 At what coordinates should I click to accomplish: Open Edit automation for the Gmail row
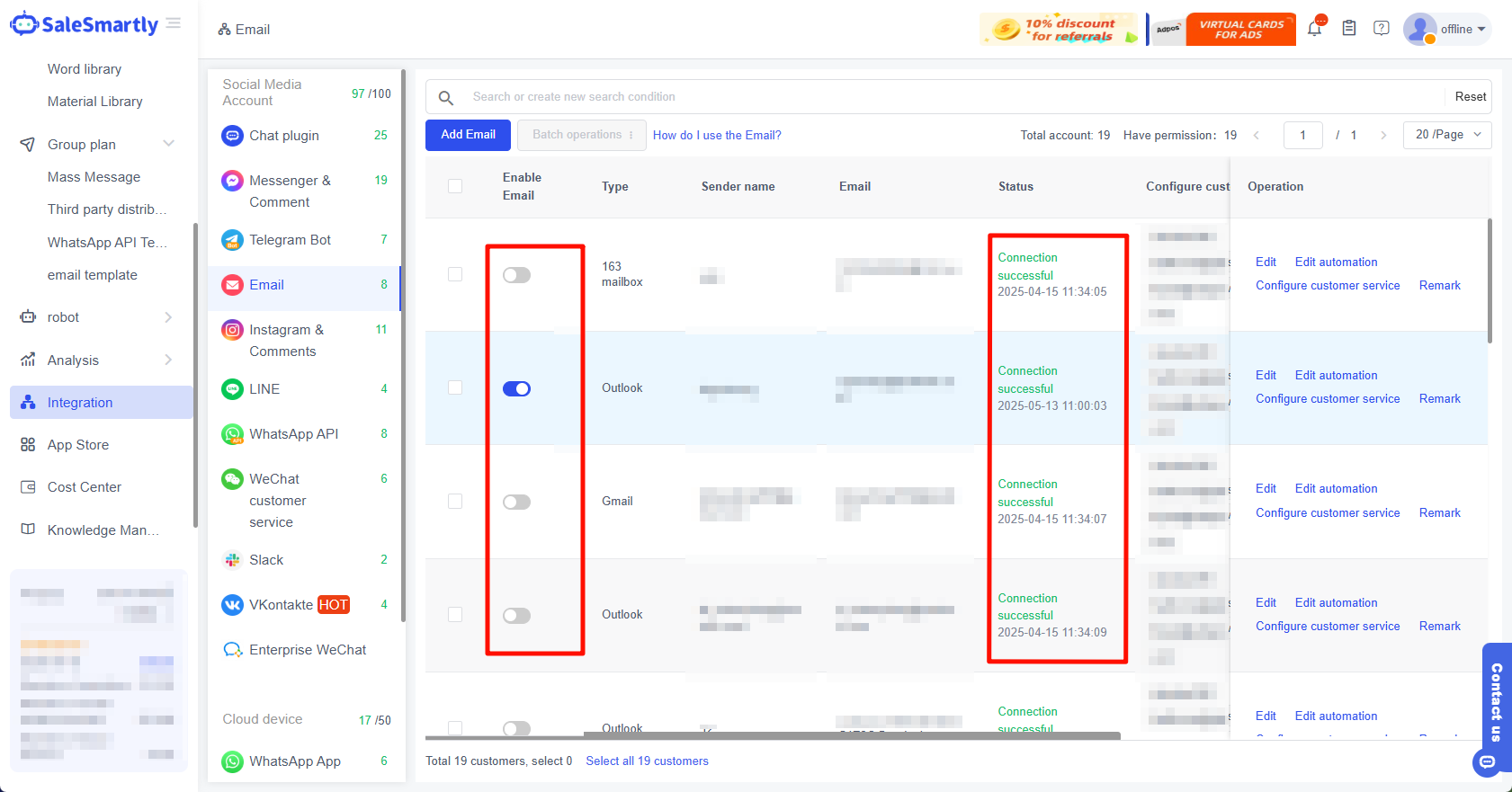point(1336,489)
